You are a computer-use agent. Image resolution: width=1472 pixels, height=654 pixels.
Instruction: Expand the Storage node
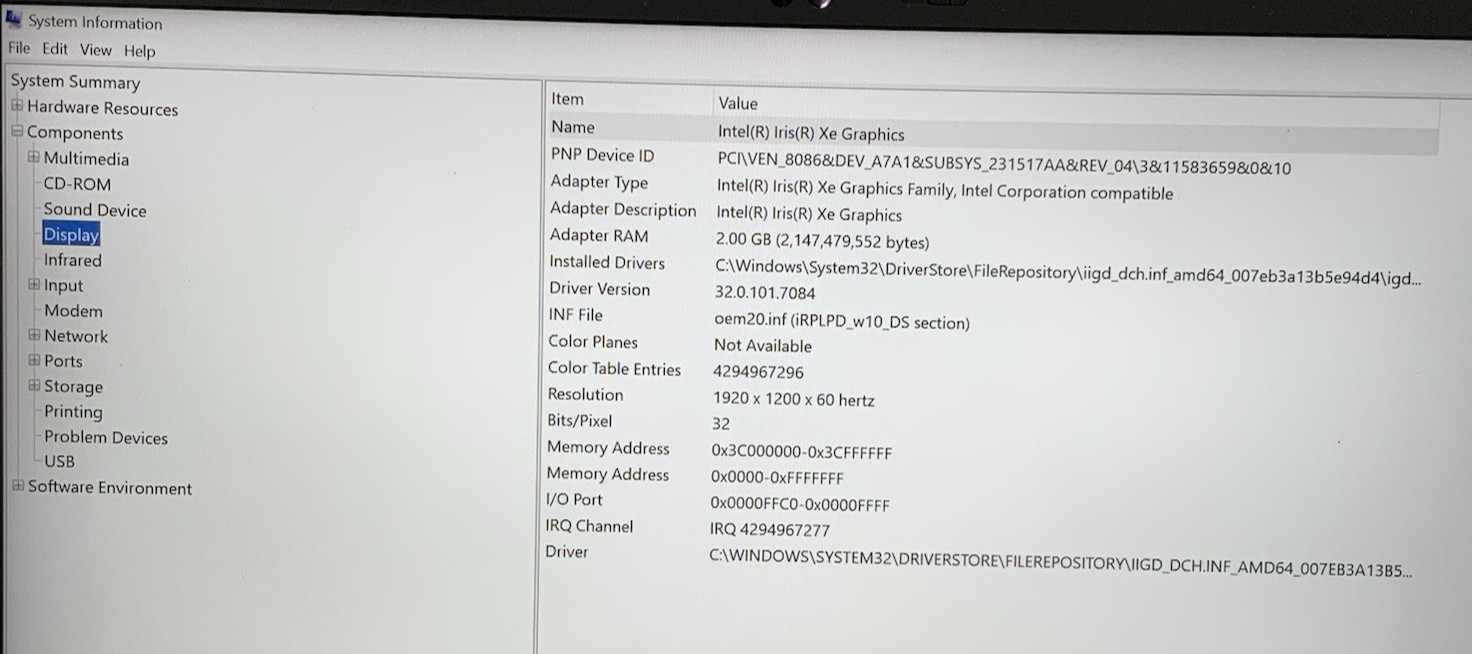(x=34, y=385)
